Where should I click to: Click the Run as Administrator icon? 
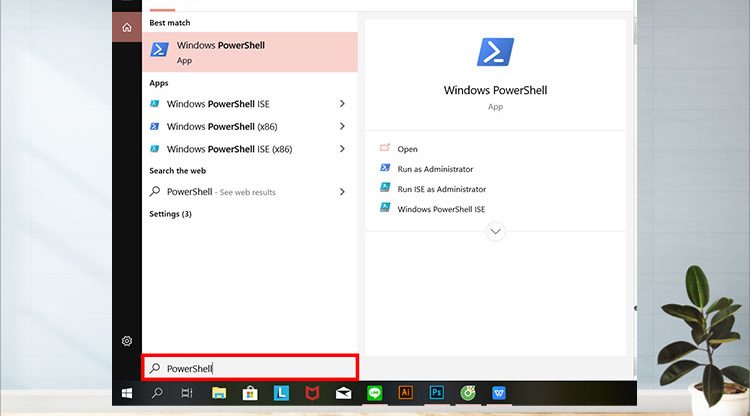click(385, 168)
